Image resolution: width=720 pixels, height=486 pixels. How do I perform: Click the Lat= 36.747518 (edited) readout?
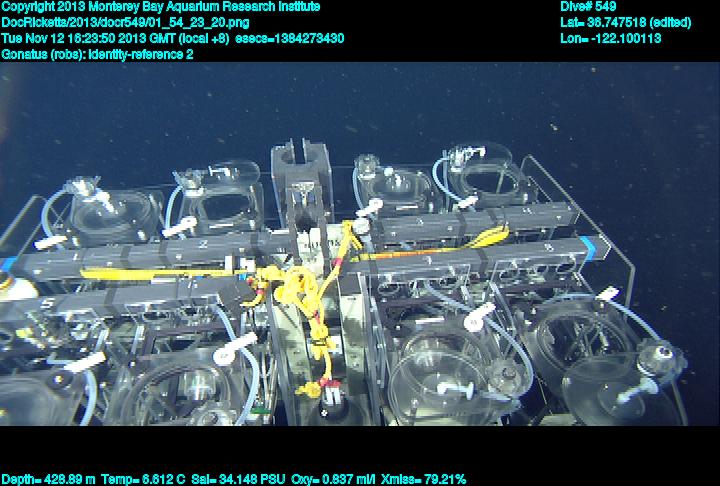tap(625, 23)
